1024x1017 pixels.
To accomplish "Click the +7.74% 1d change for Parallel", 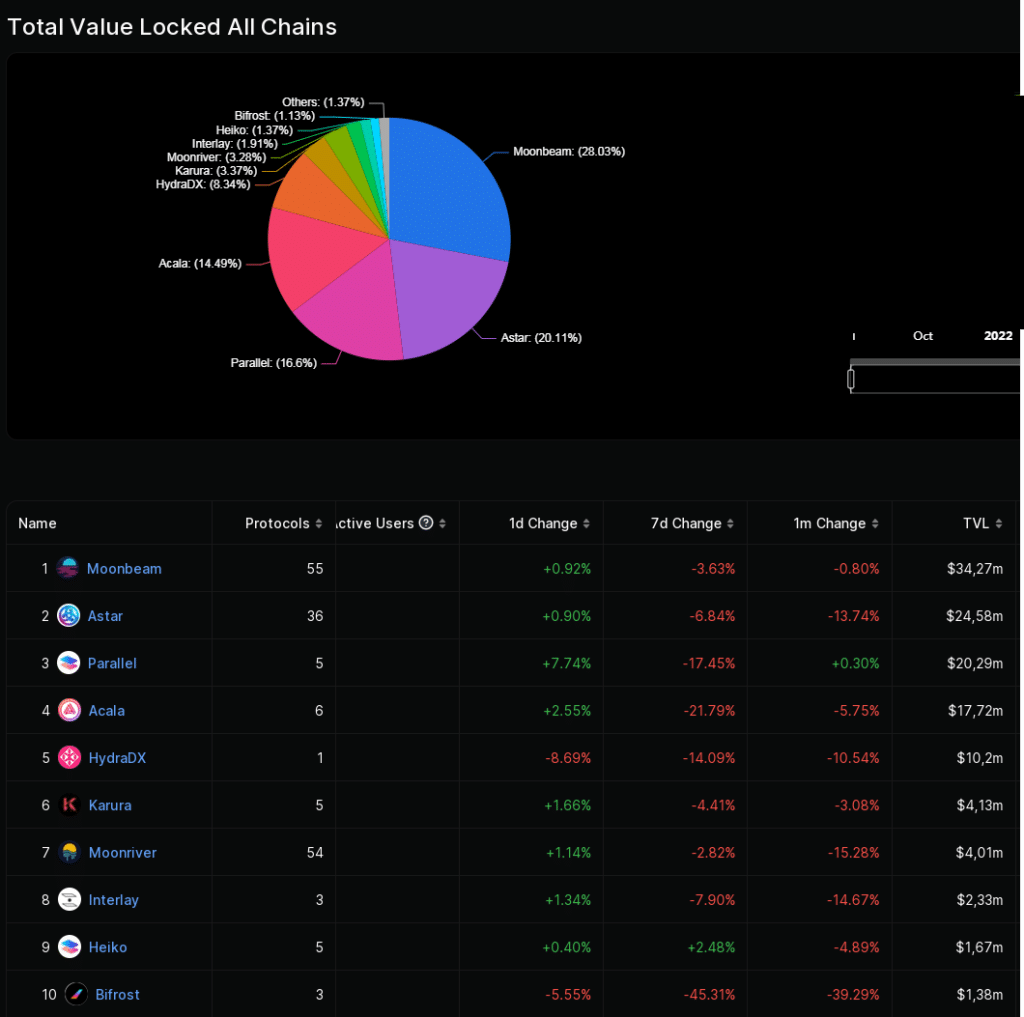I will coord(566,663).
